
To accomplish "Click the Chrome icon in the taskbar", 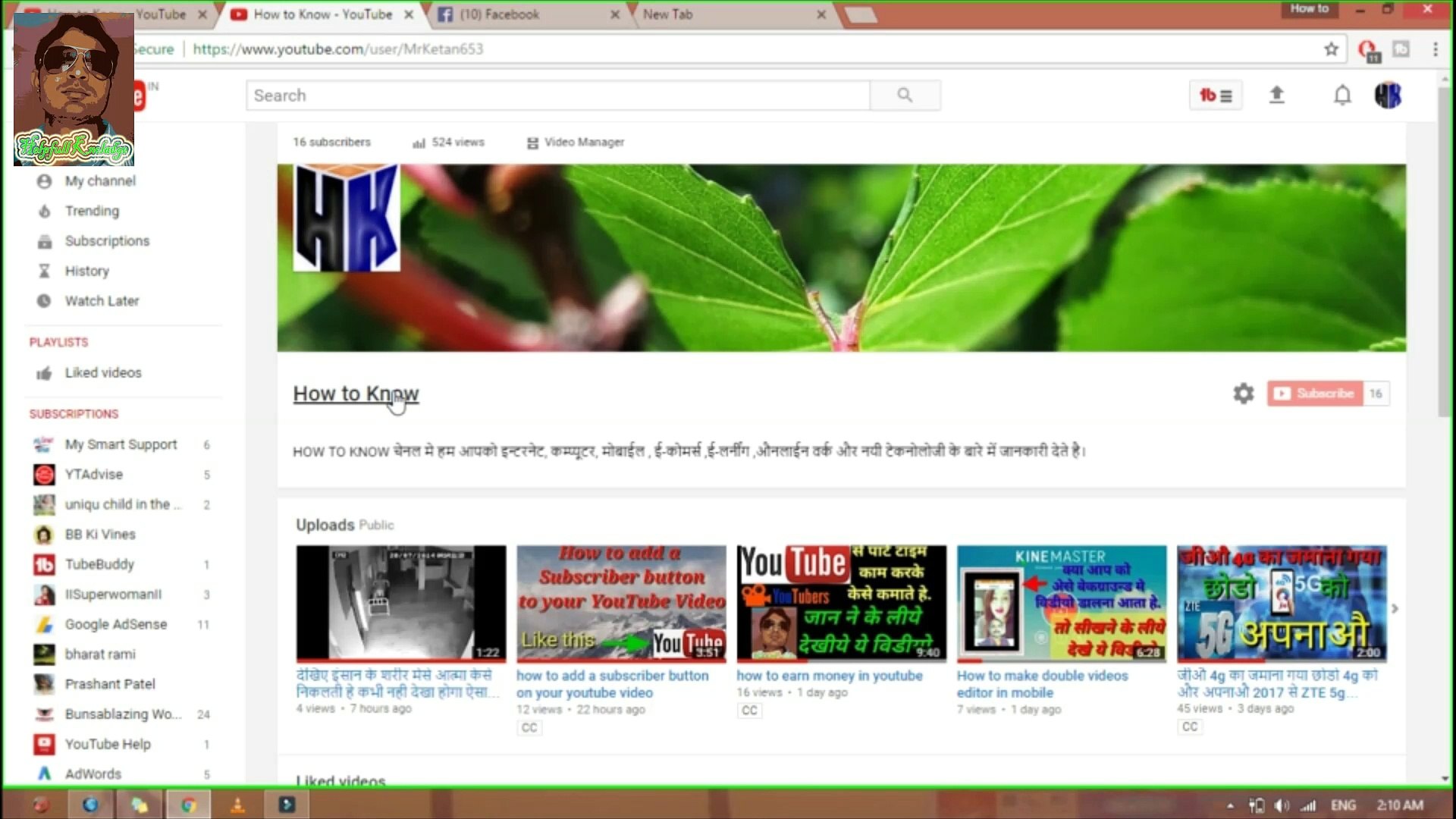I will click(188, 805).
